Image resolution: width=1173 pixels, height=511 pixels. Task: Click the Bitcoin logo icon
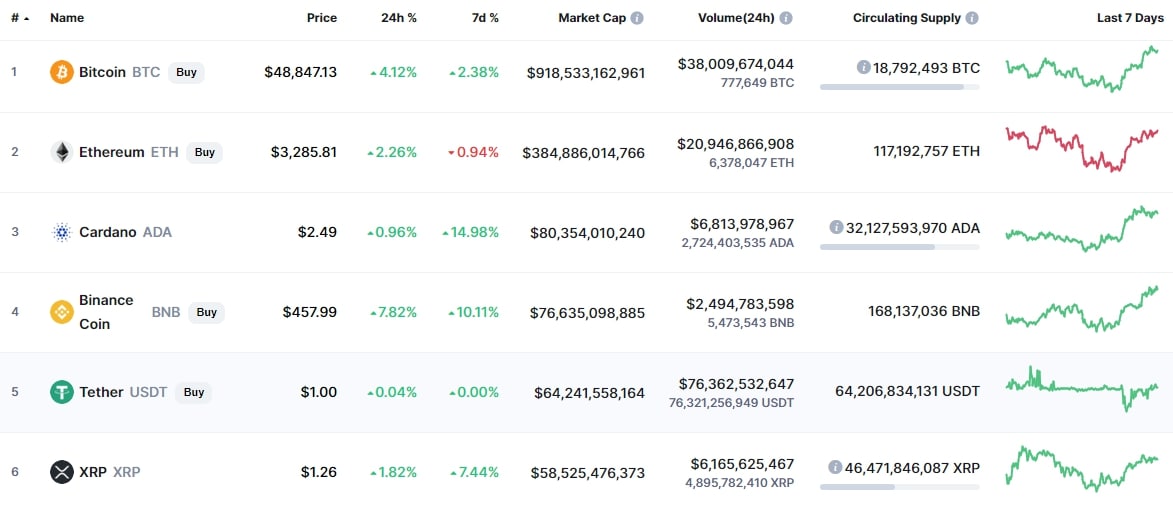[61, 73]
